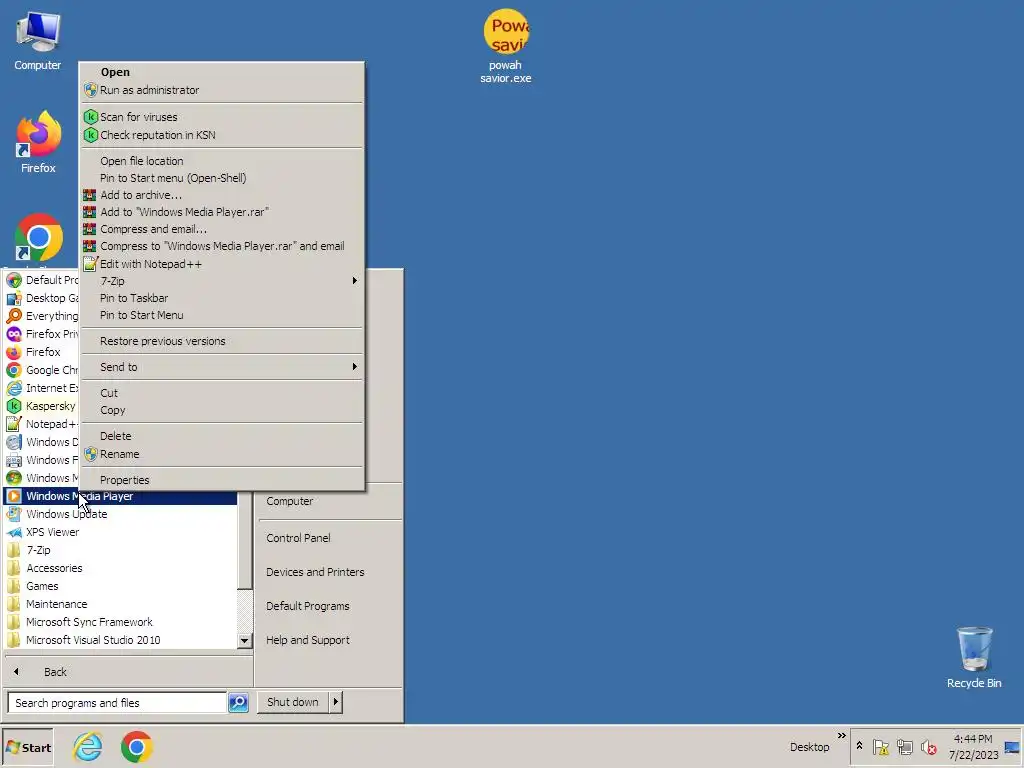Open Firefox in the Start menu list
The width and height of the screenshot is (1024, 768).
click(42, 352)
